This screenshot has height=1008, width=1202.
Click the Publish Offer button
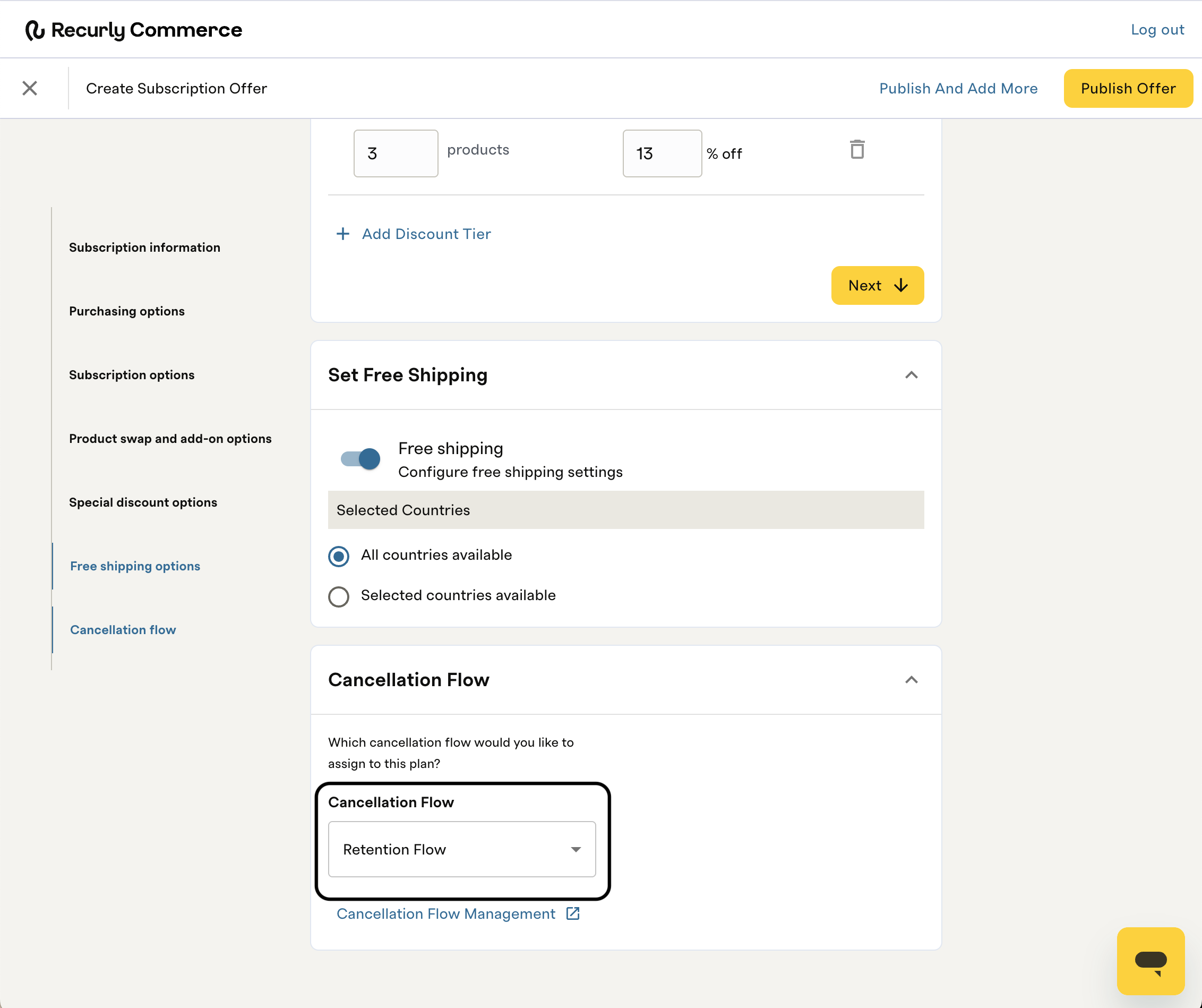click(1128, 88)
